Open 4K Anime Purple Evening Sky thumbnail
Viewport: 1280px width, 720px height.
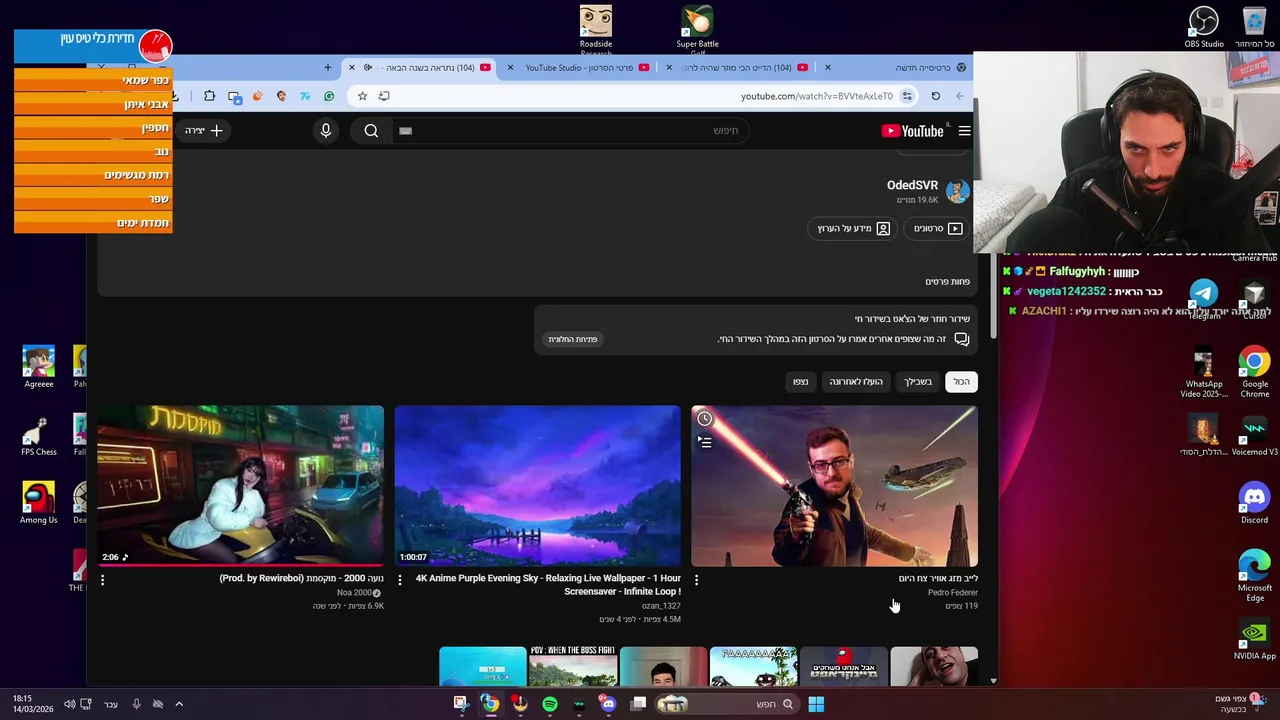(x=537, y=486)
